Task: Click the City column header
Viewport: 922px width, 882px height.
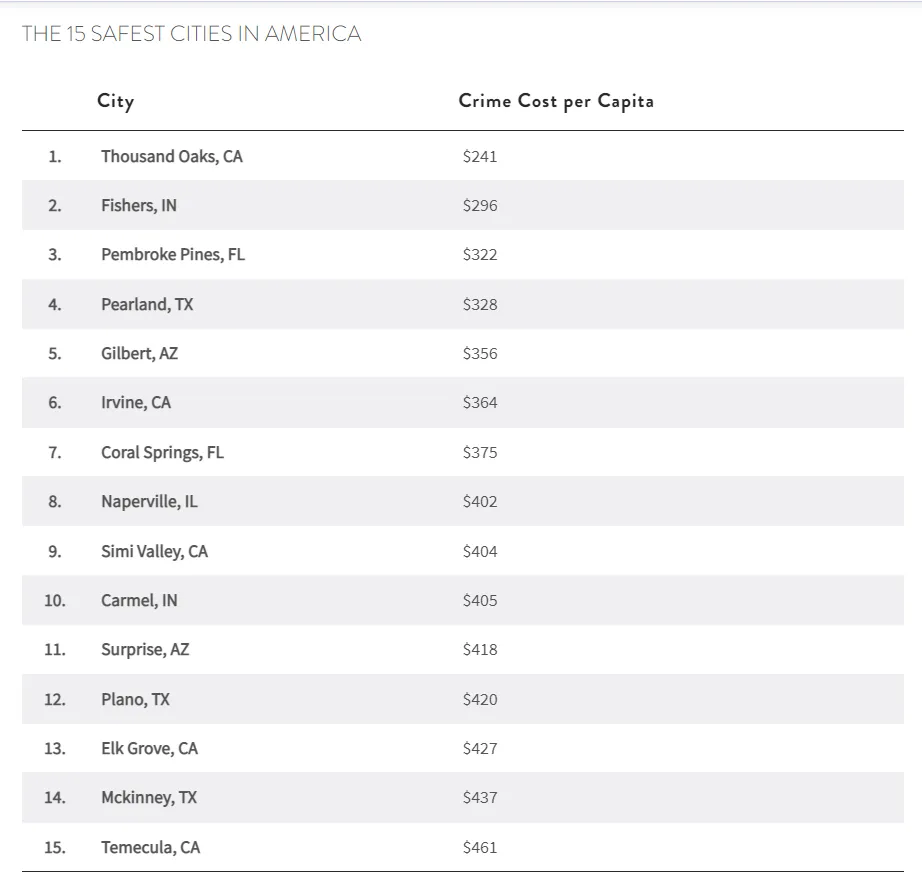Action: tap(115, 101)
